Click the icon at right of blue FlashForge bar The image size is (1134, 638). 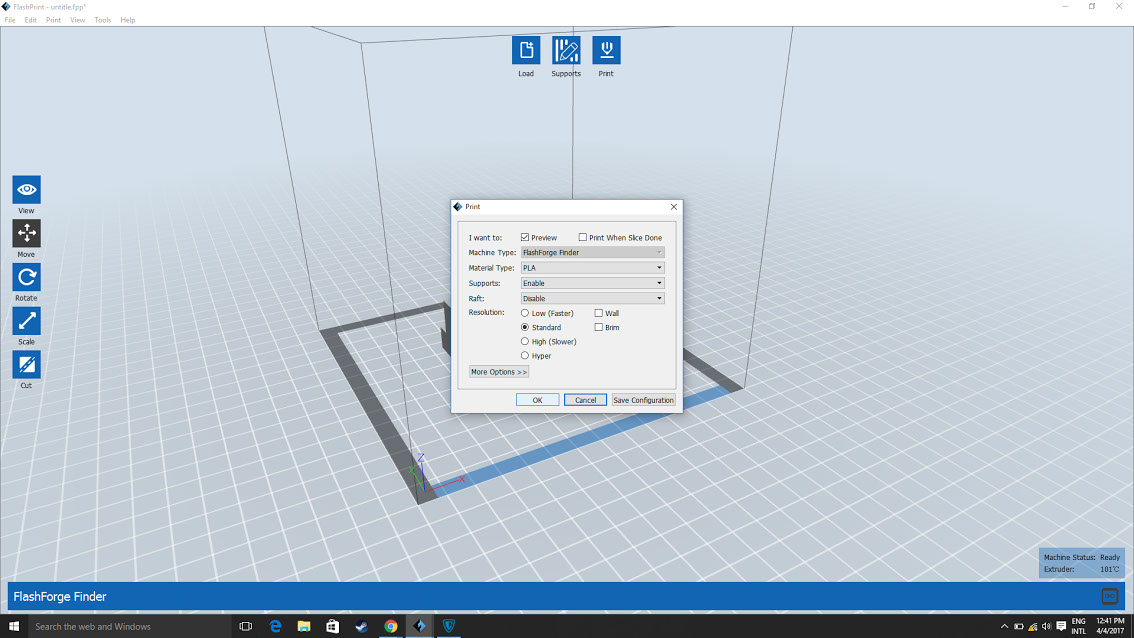pos(1109,596)
